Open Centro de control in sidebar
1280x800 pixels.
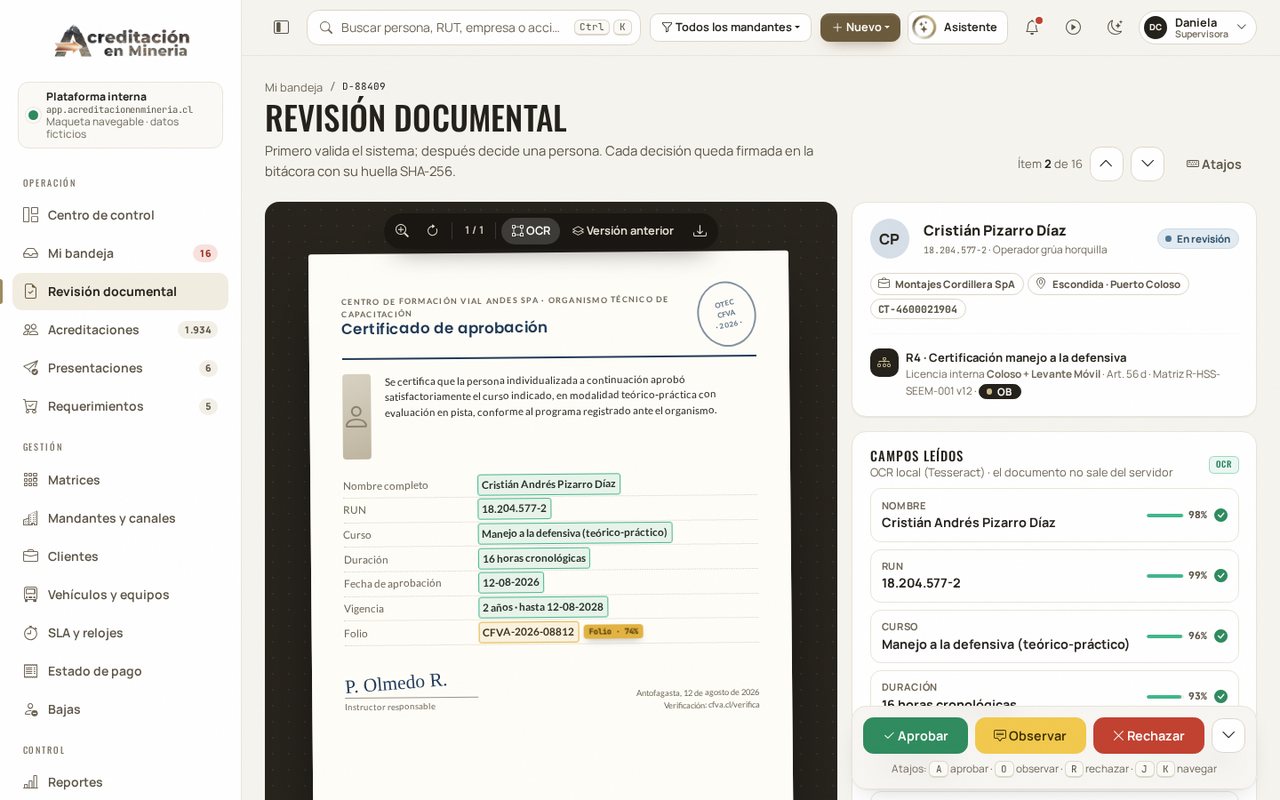coord(120,215)
